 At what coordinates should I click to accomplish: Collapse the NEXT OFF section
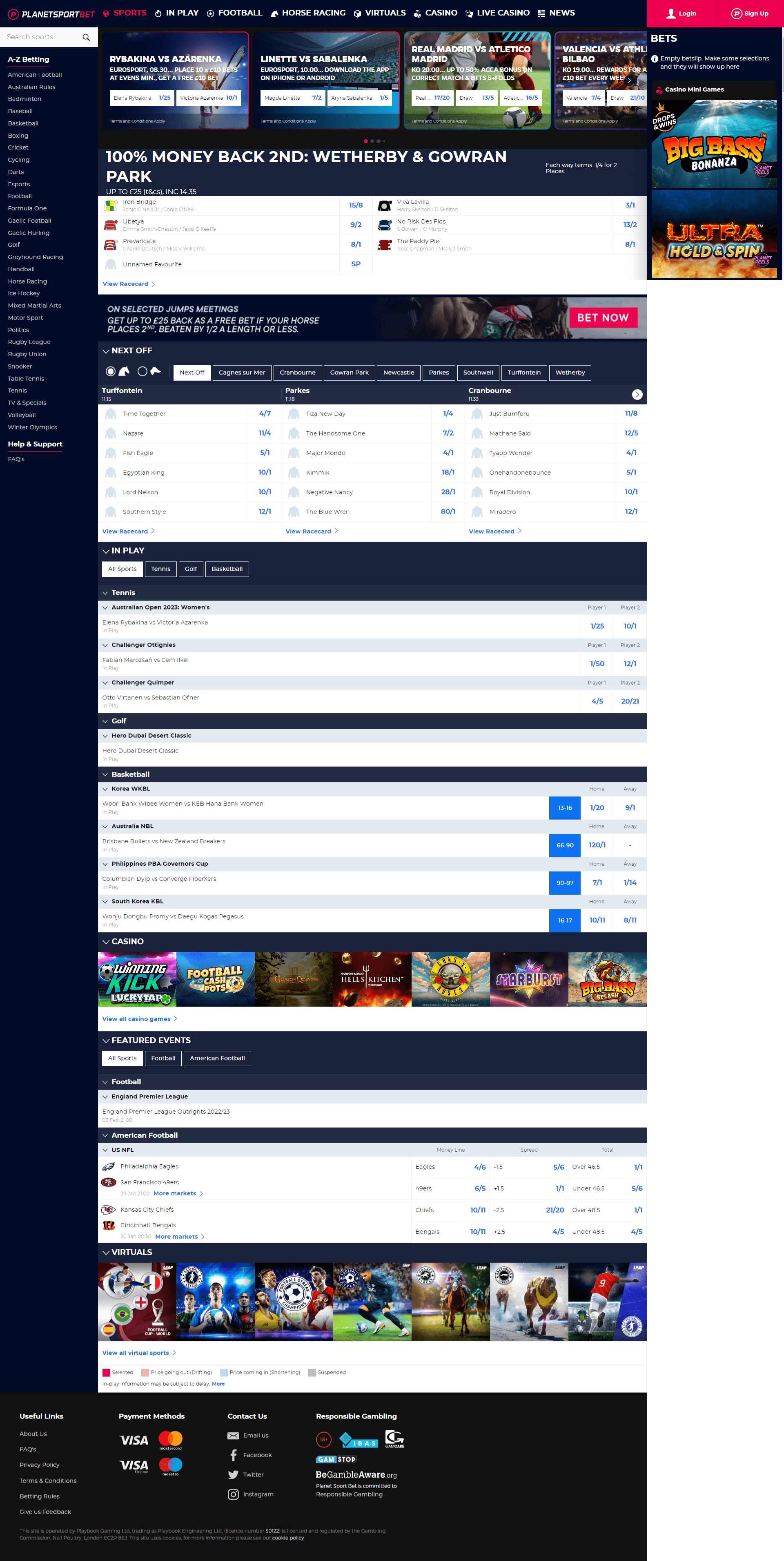(x=106, y=351)
